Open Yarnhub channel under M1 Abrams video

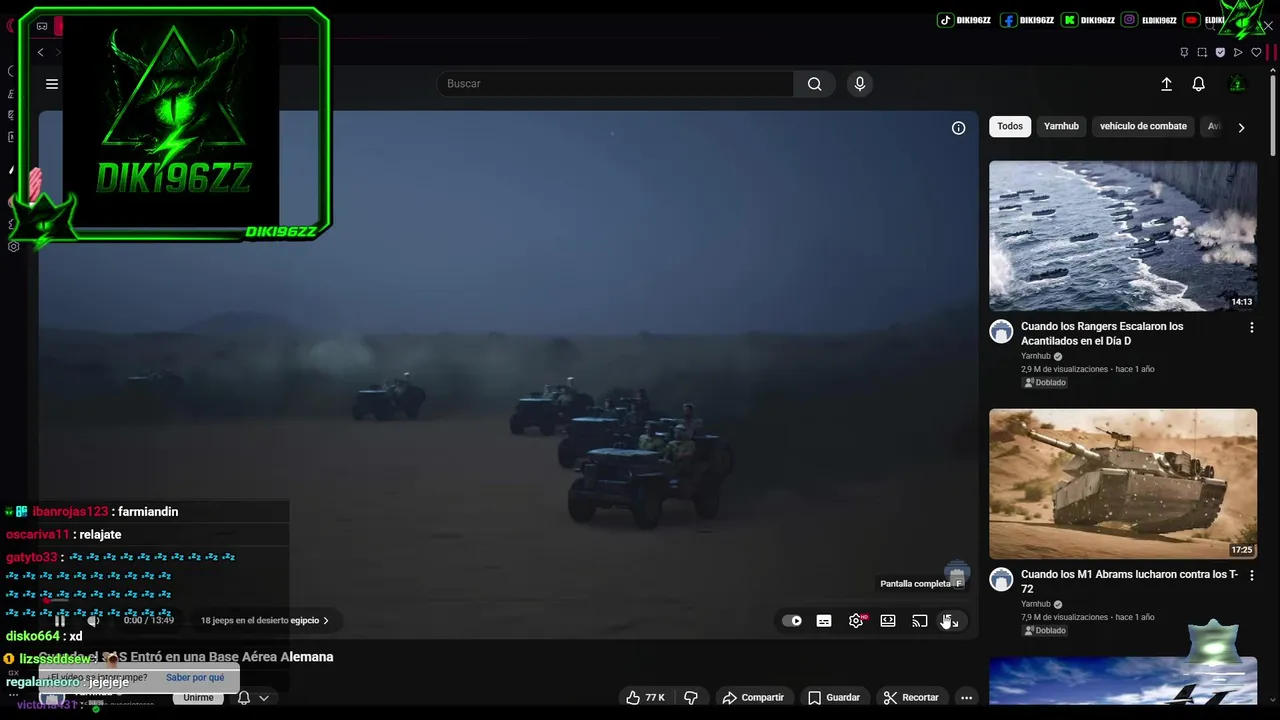pyautogui.click(x=1036, y=604)
